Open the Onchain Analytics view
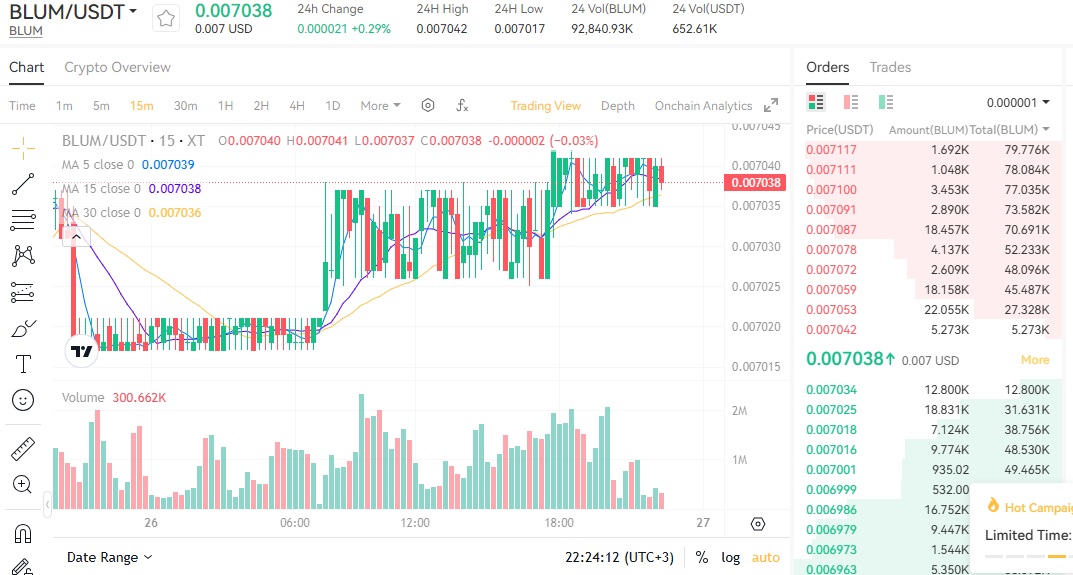The image size is (1073, 575). point(703,105)
